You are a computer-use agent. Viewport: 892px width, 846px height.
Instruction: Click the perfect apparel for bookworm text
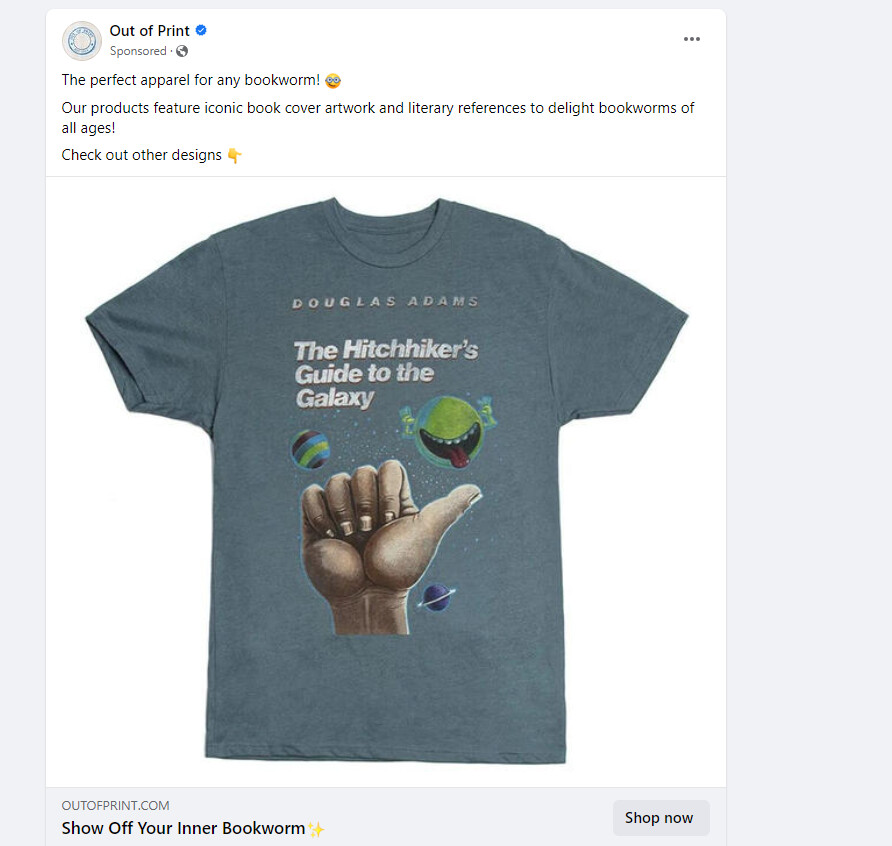pos(191,80)
